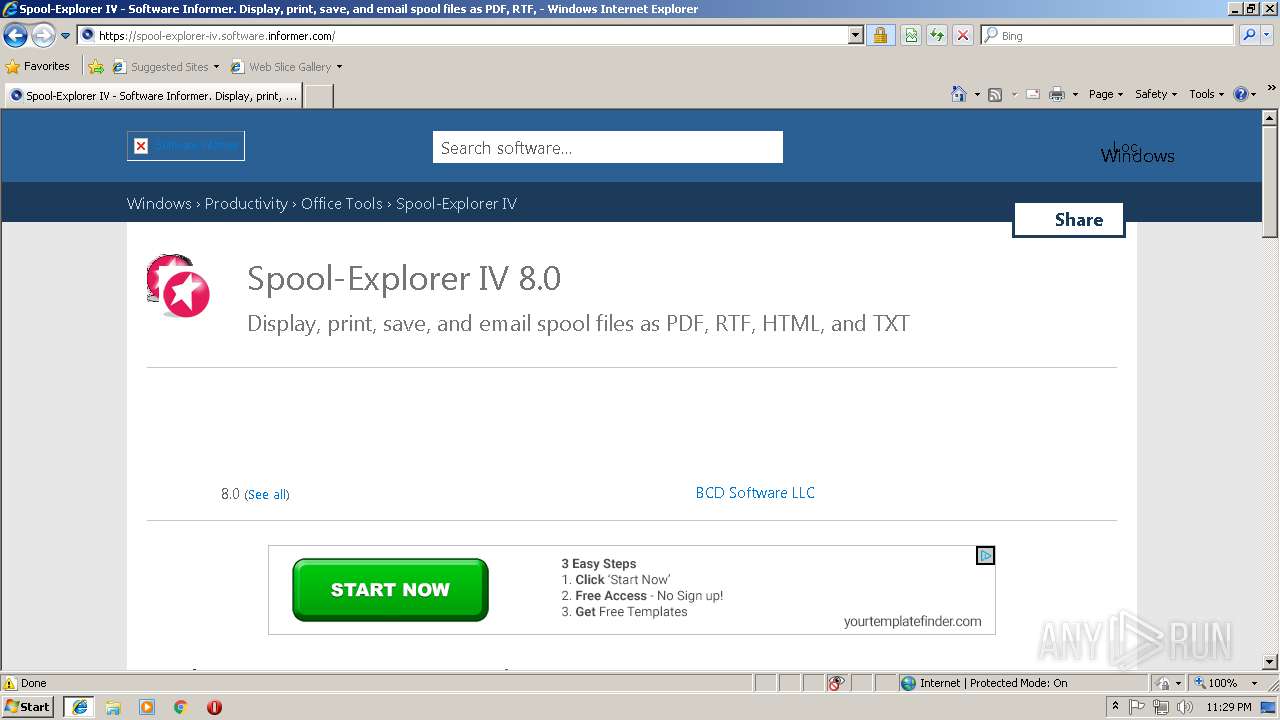Open the Windows Start menu

(28, 707)
